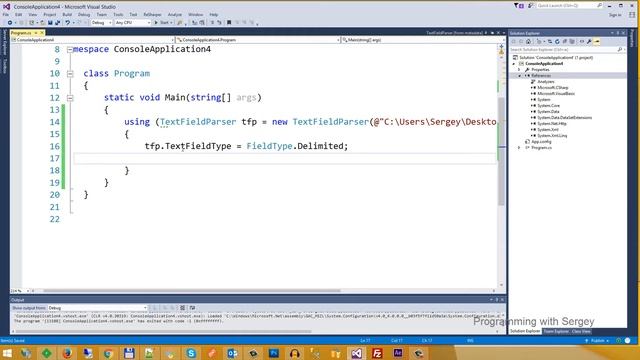
Task: Select the System.Core reference
Action: coord(548,106)
